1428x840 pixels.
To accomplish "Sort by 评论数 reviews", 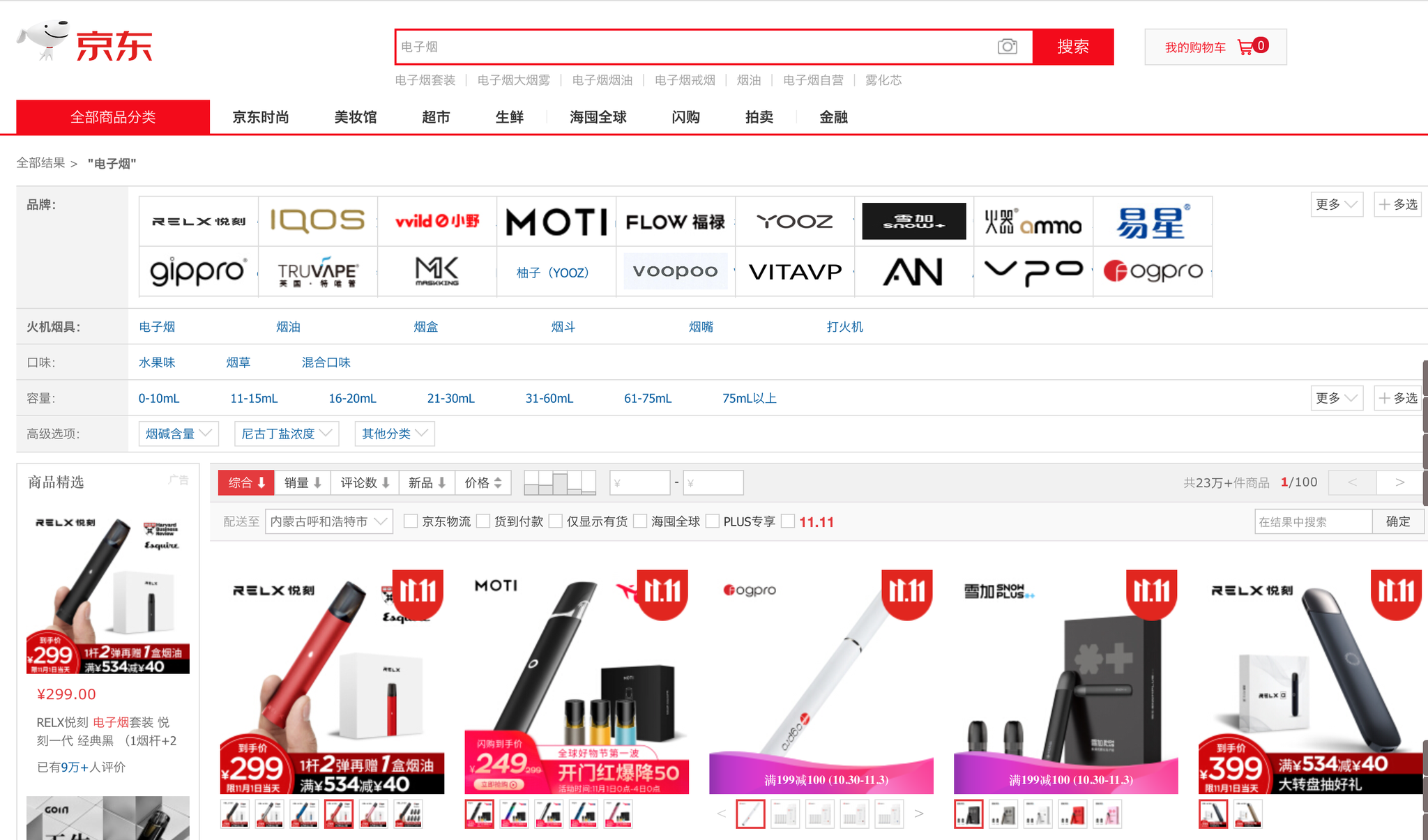I will click(365, 482).
